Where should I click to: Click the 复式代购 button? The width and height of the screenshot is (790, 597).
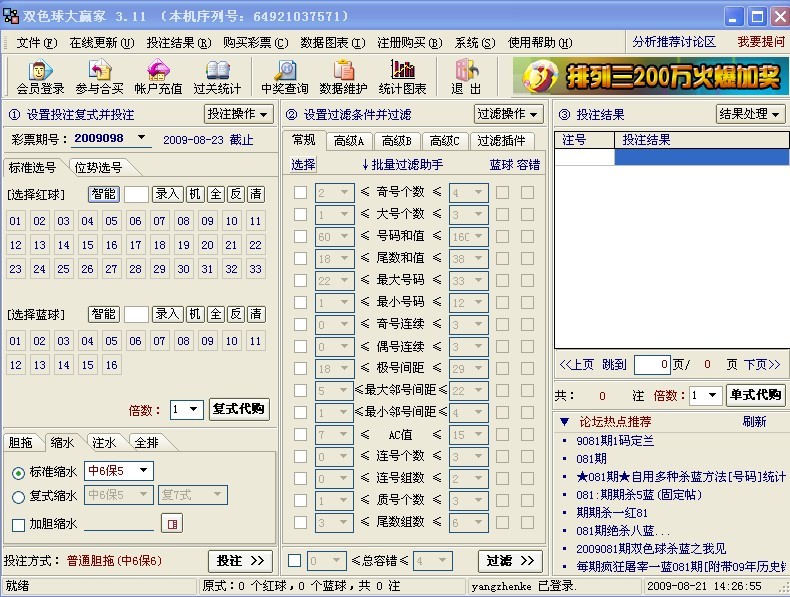coord(239,409)
